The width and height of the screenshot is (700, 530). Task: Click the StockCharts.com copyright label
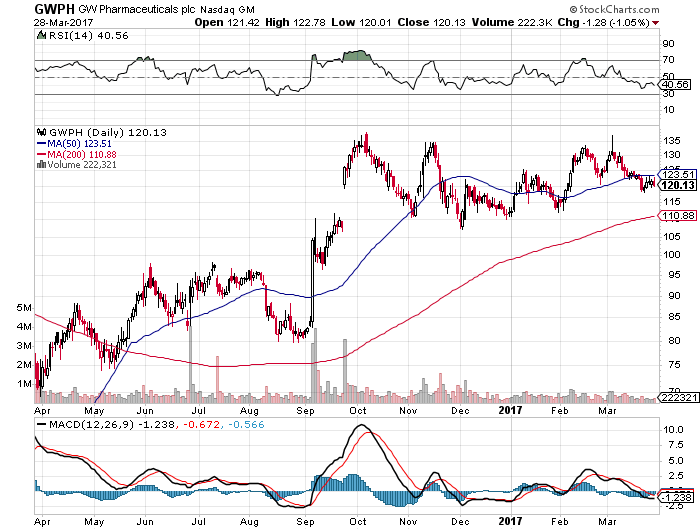[614, 9]
